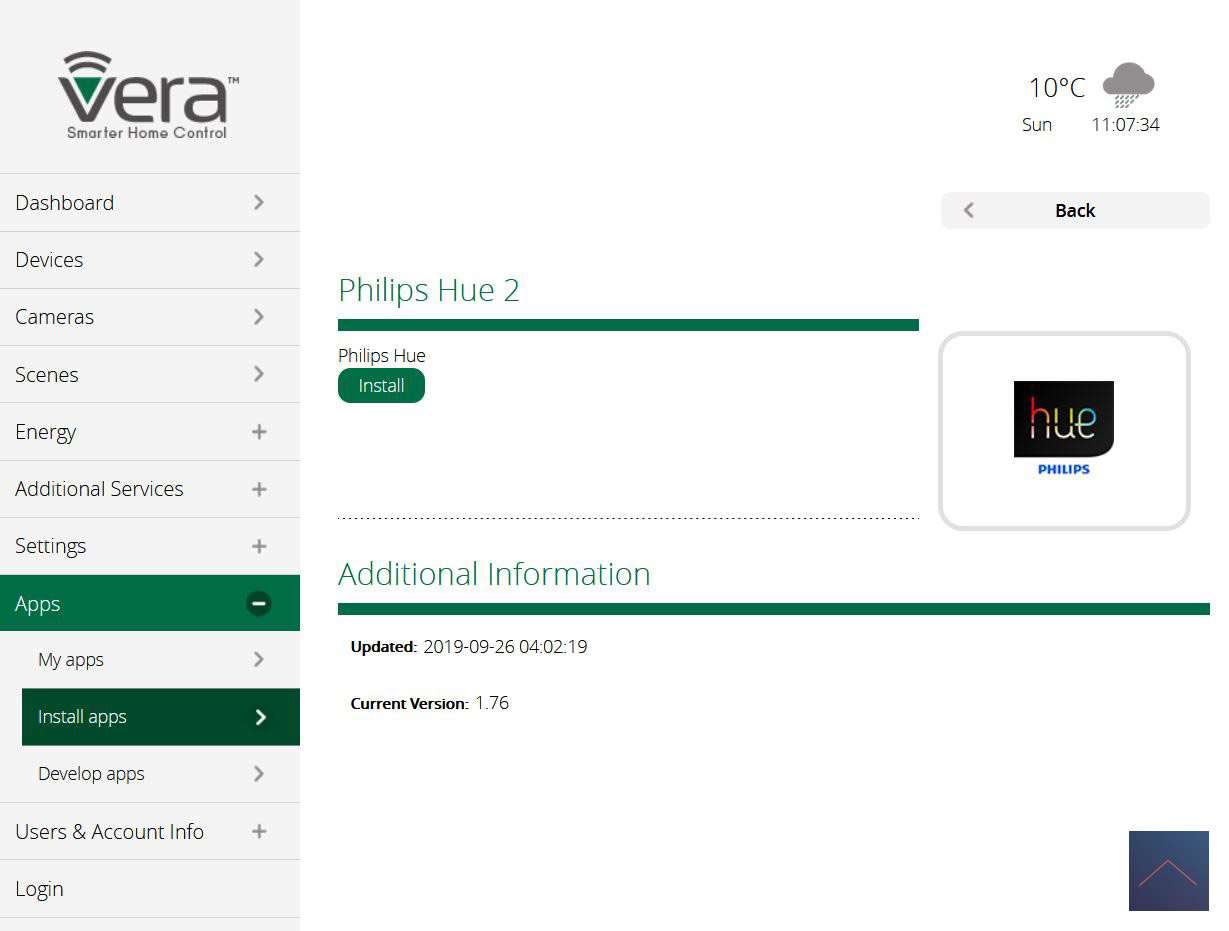Click the Sun day label
The image size is (1229, 931).
[1037, 125]
